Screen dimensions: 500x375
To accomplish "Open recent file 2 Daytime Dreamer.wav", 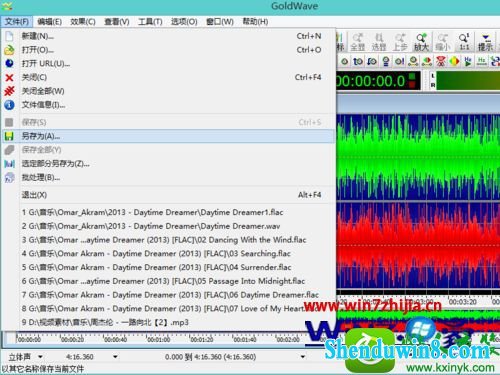I will [168, 226].
